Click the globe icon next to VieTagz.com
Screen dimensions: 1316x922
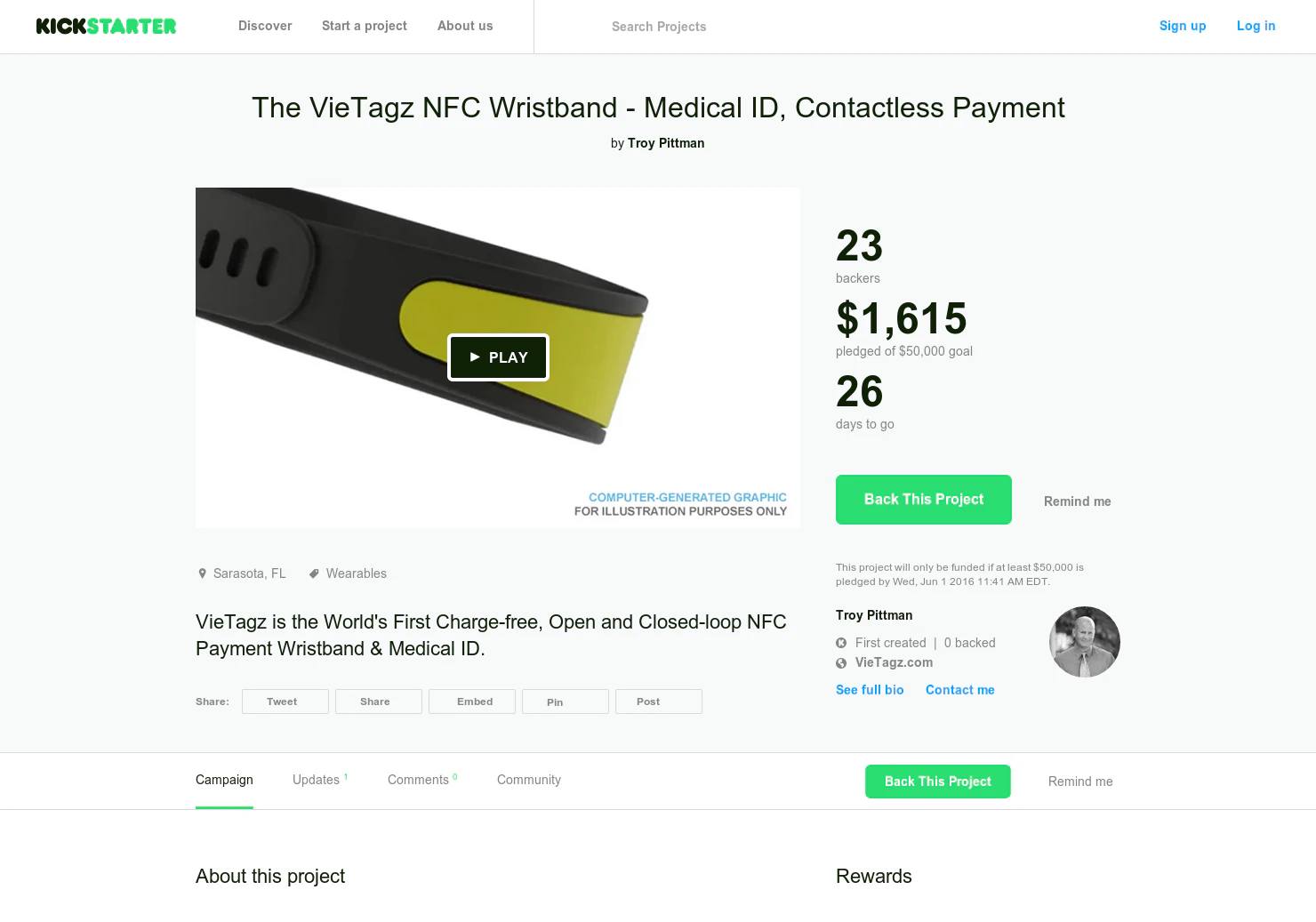pyautogui.click(x=840, y=662)
